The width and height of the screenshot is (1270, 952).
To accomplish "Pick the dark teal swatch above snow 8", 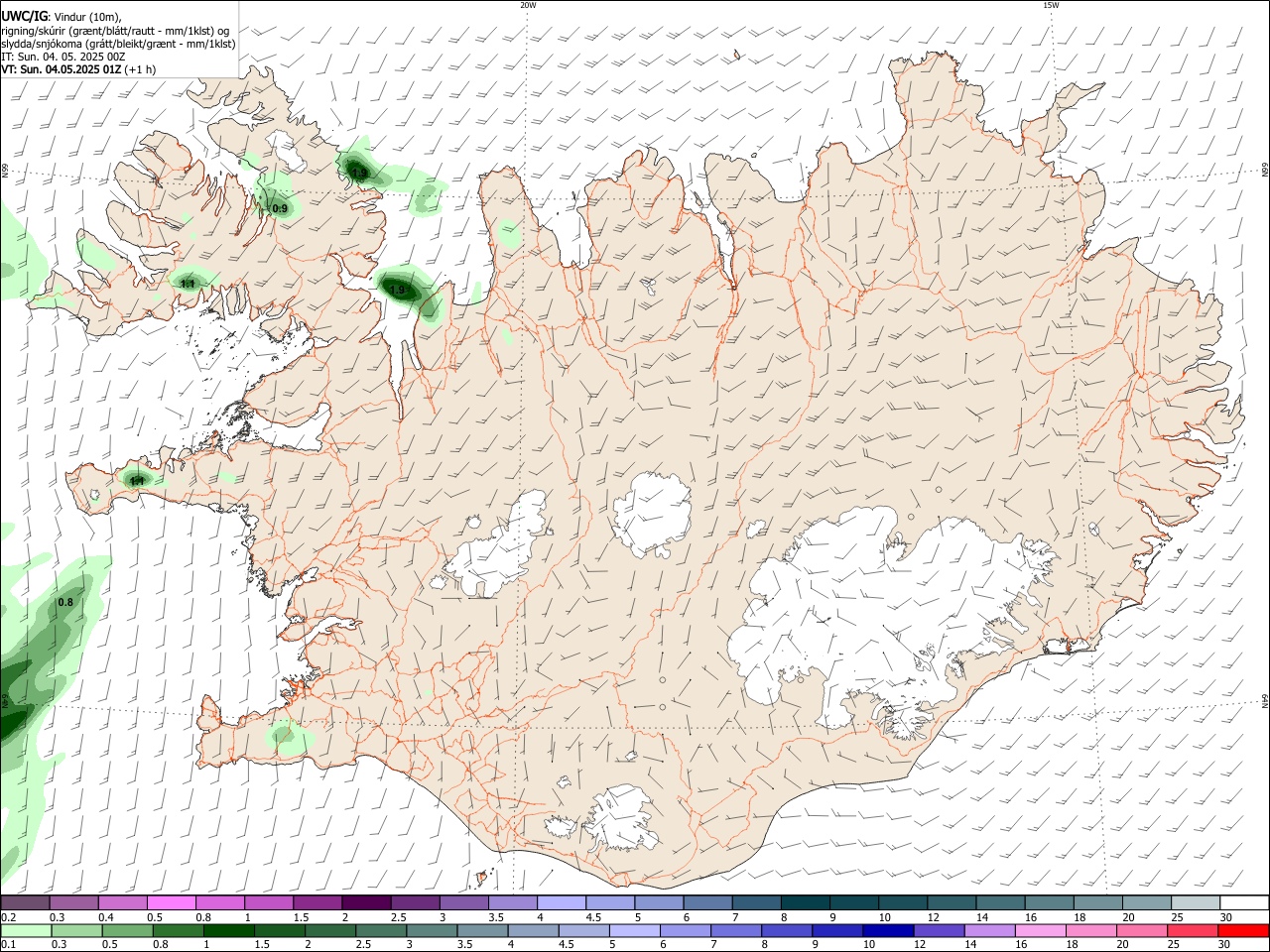I will [805, 903].
